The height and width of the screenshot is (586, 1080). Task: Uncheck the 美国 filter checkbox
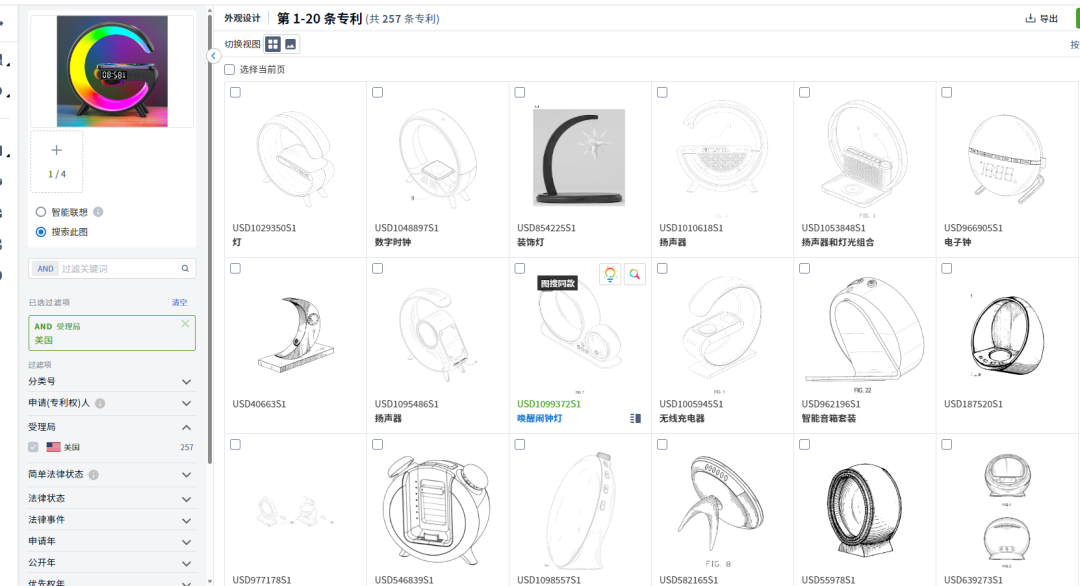pyautogui.click(x=34, y=447)
